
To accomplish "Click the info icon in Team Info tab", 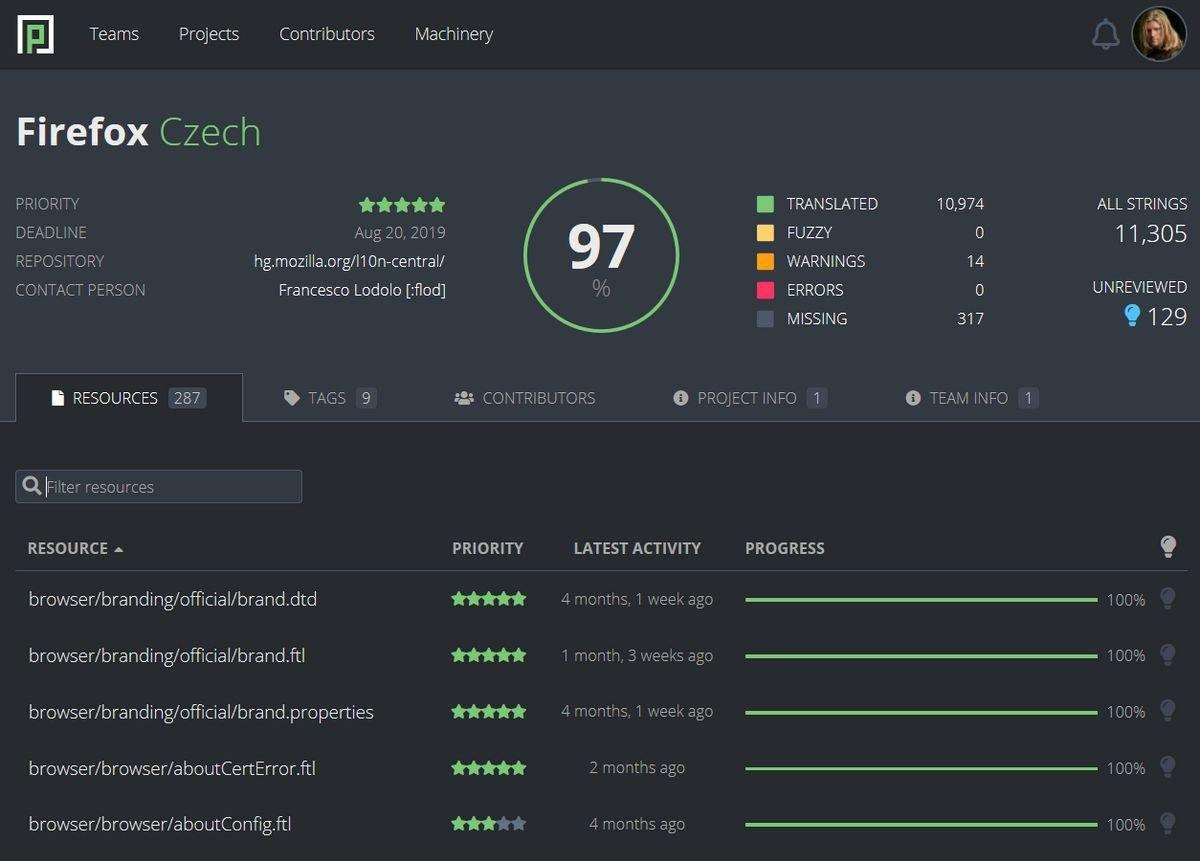I will click(912, 398).
